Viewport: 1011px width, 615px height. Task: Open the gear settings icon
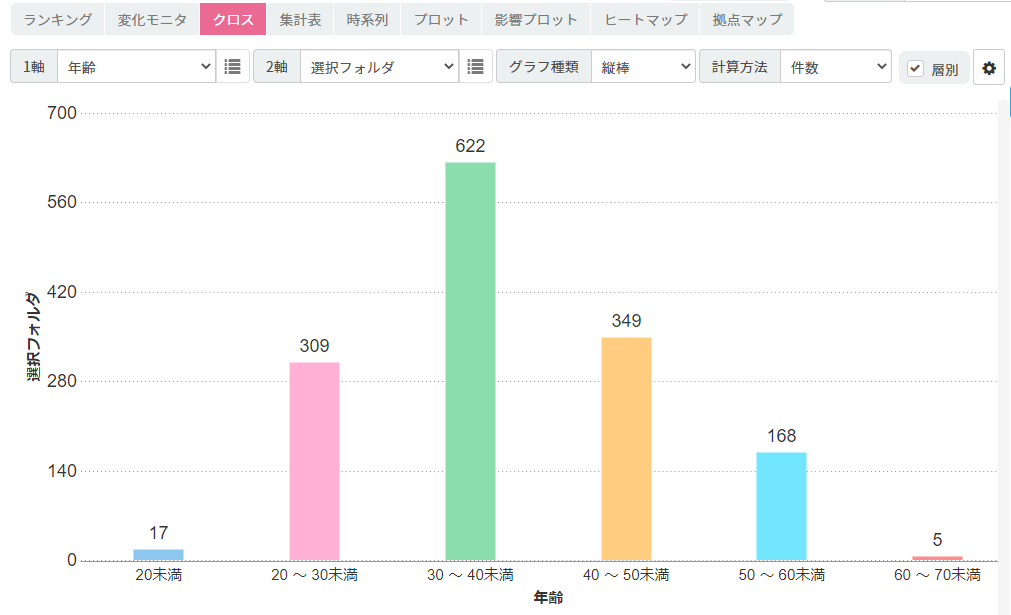(989, 68)
